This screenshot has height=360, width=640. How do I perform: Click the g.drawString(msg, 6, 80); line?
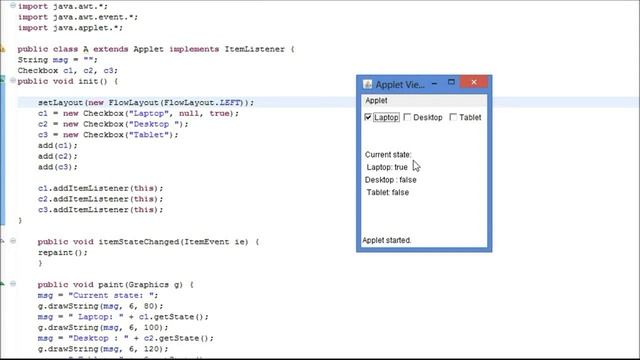click(x=100, y=306)
